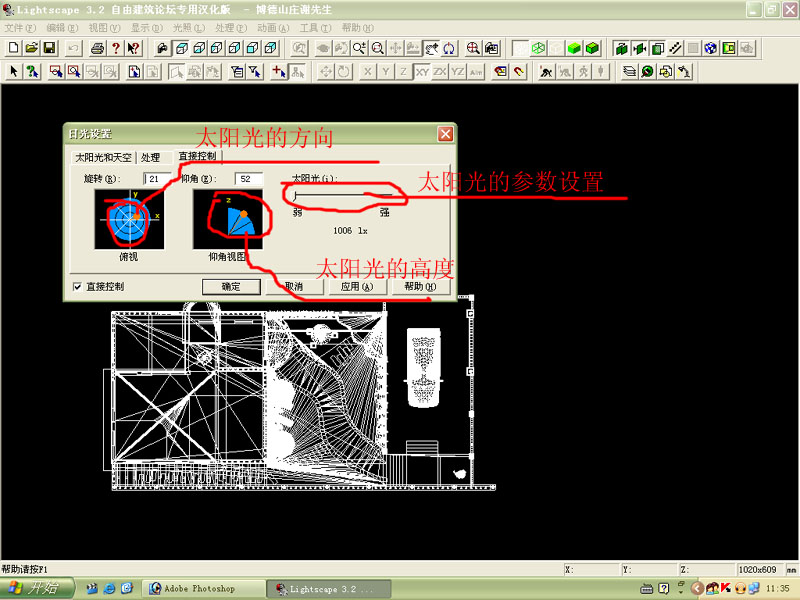The height and width of the screenshot is (600, 800).
Task: Click the globe icon in top toolbar
Action: point(710,48)
